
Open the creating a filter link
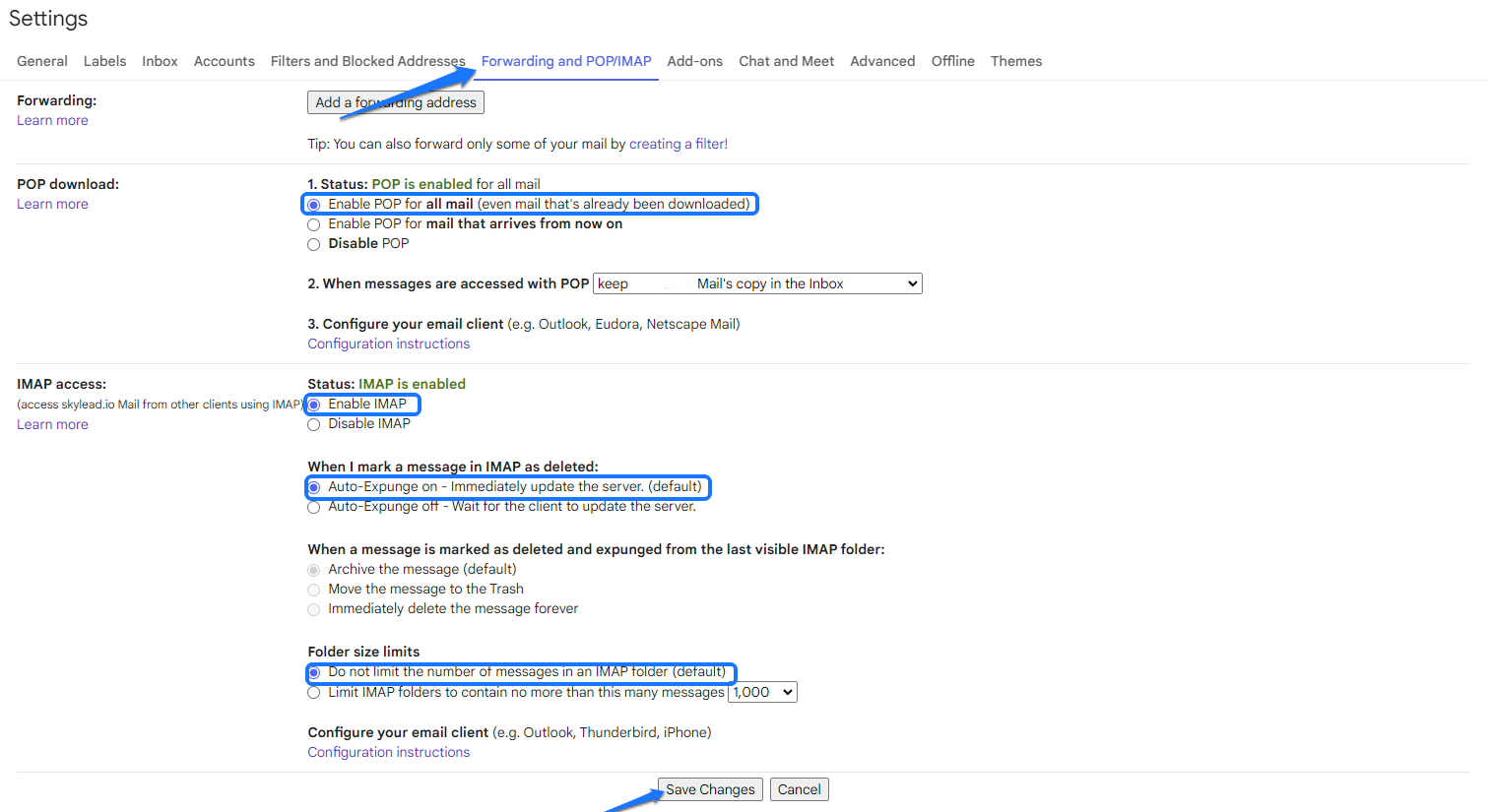click(678, 144)
